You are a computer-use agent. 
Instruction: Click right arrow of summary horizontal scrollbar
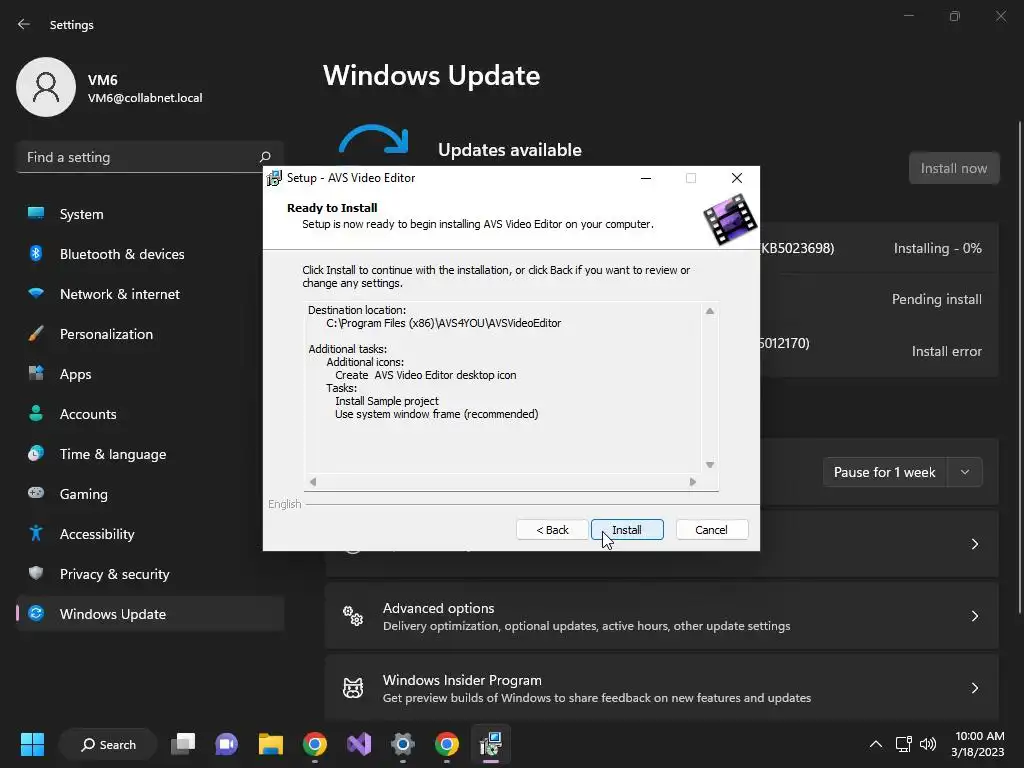click(693, 482)
